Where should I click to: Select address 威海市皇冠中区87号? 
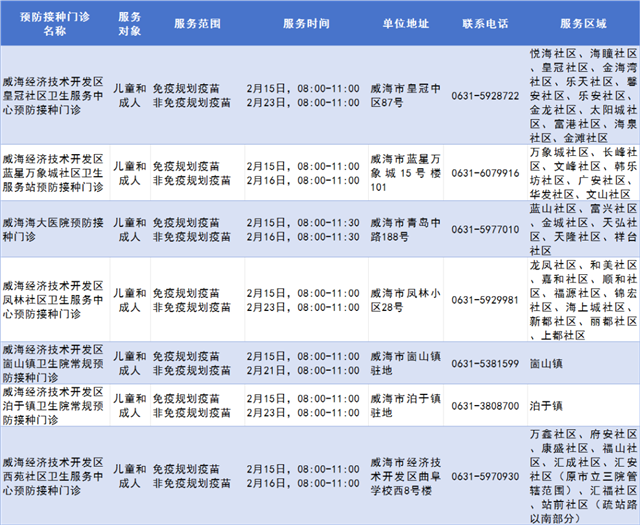(x=401, y=95)
